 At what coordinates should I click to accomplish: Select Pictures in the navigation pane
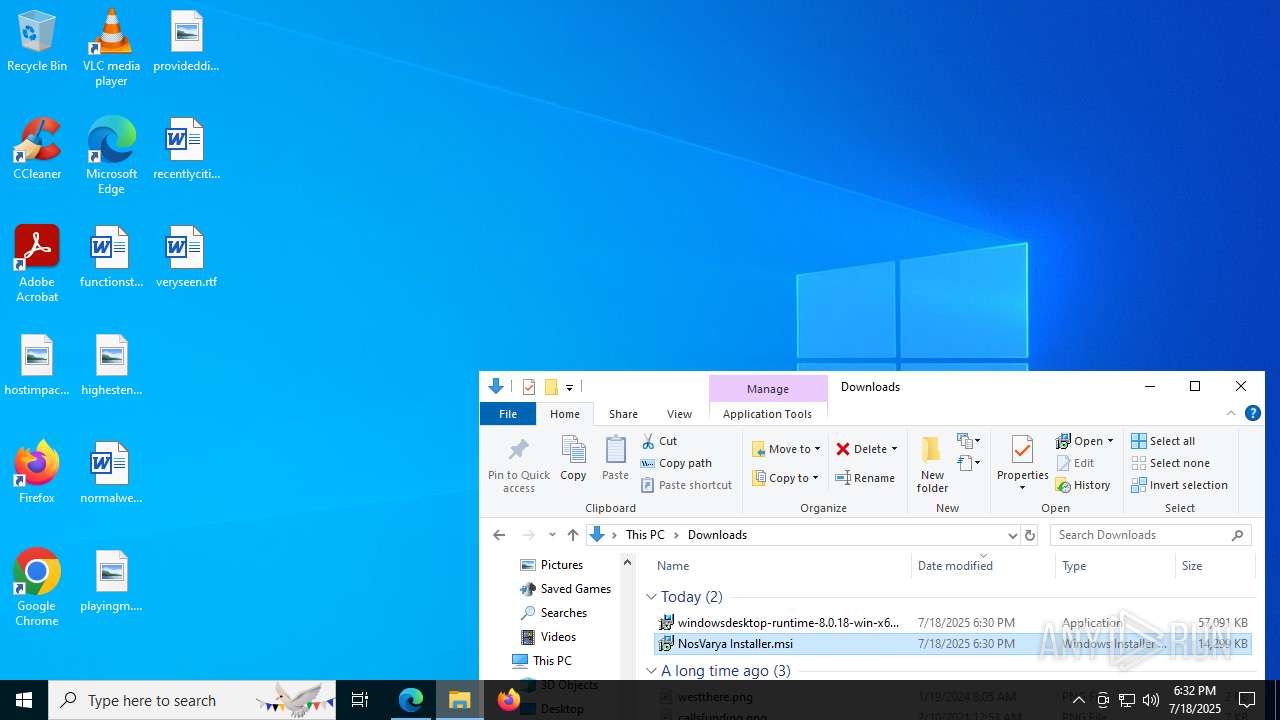click(x=551, y=565)
